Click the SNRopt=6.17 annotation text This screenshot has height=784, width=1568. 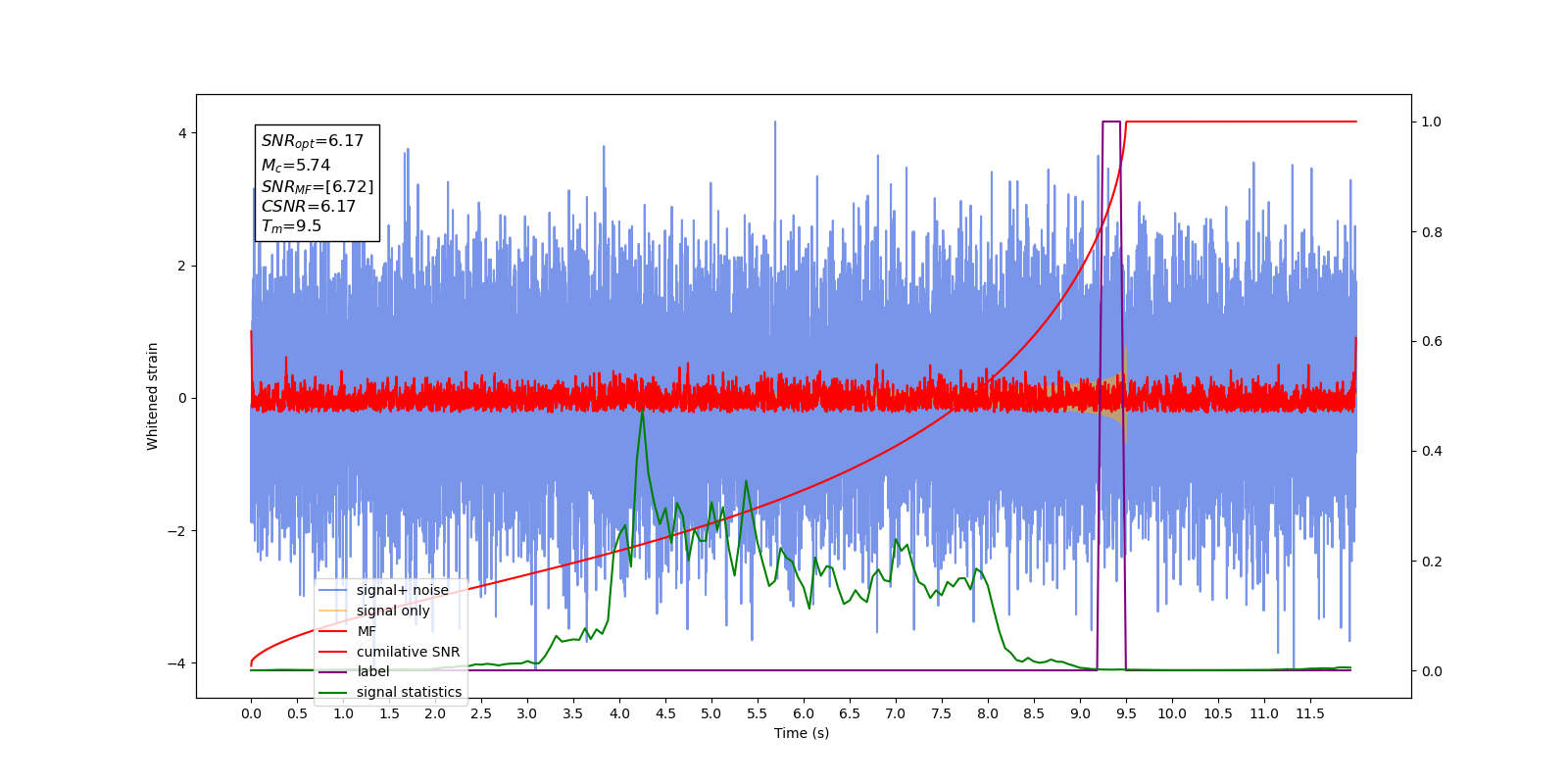click(313, 141)
